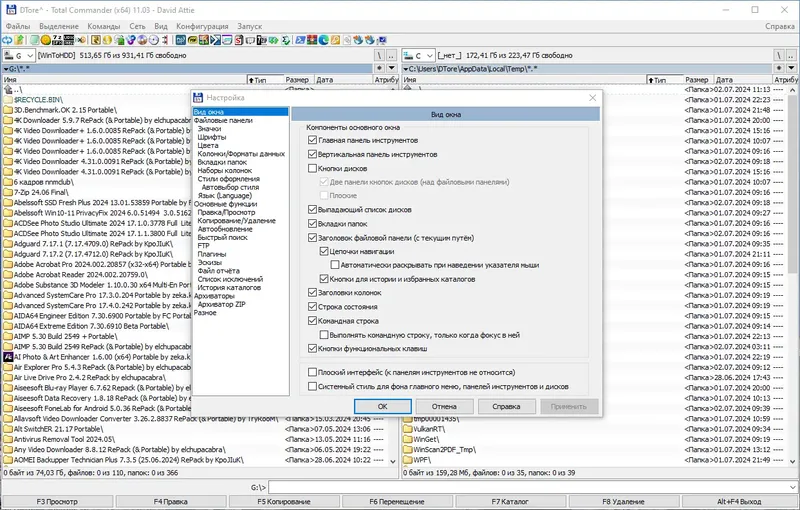
Task: Toggle Цепочки навигации checkbox
Action: (x=323, y=251)
